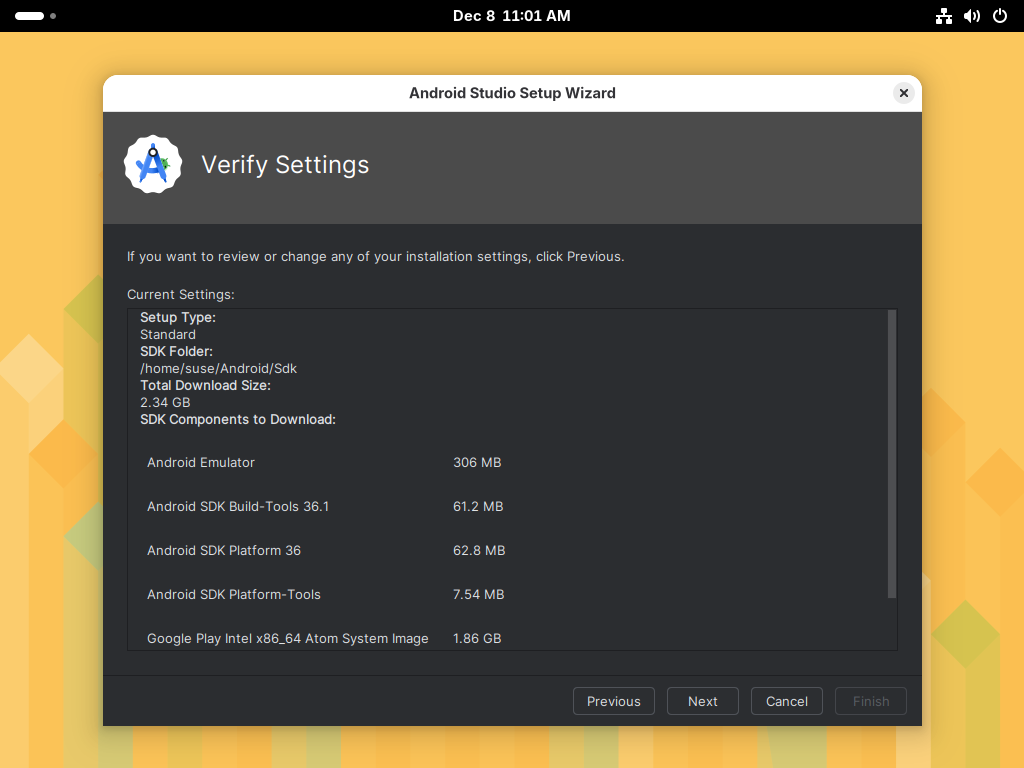
Task: Select the Android SDK Build-Tools 36.1 entry
Action: tap(238, 506)
